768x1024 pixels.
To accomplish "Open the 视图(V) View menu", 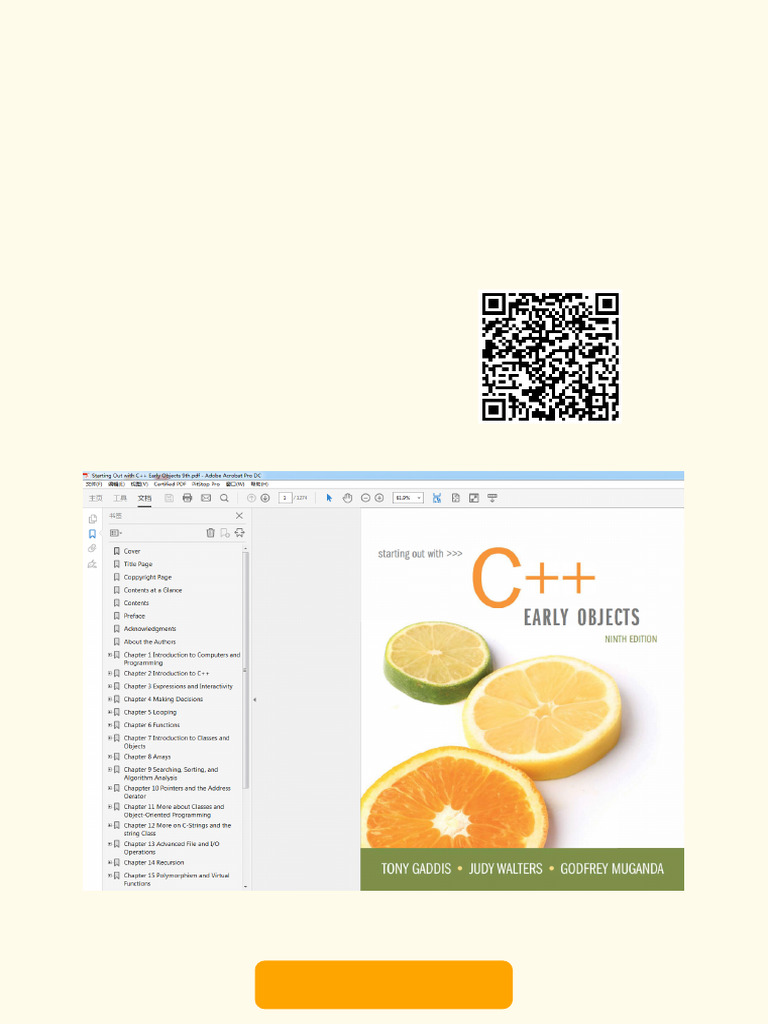I will coord(139,485).
